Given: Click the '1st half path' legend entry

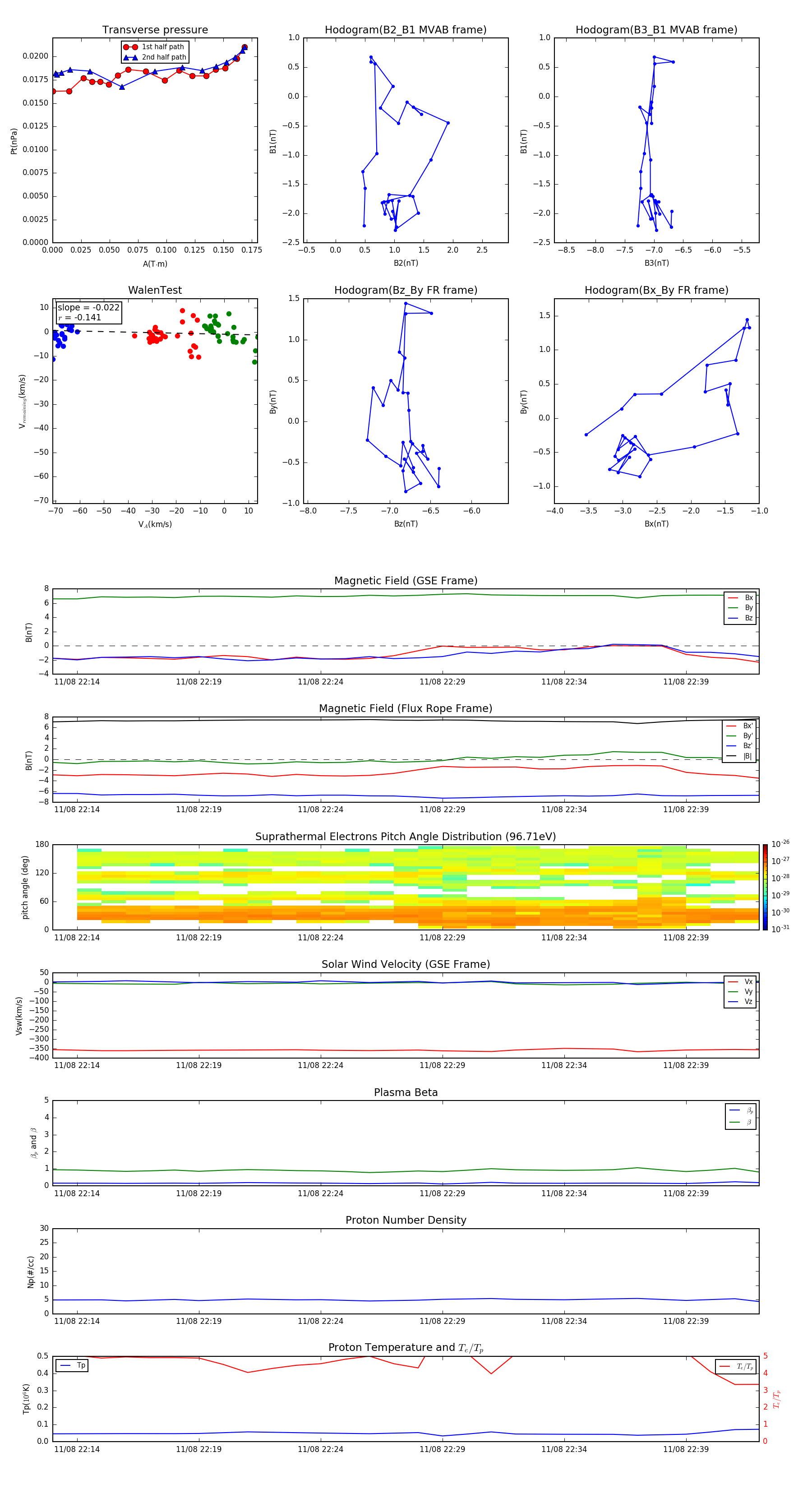Looking at the screenshot, I should click(x=154, y=47).
